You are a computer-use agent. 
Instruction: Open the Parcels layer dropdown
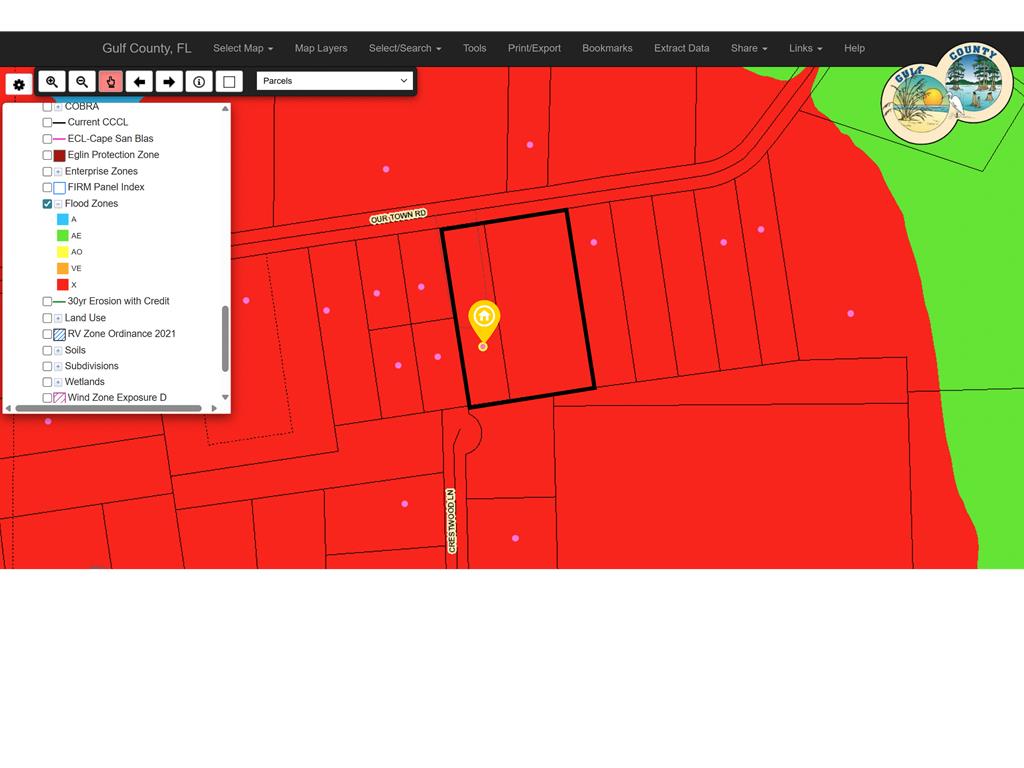coord(334,81)
